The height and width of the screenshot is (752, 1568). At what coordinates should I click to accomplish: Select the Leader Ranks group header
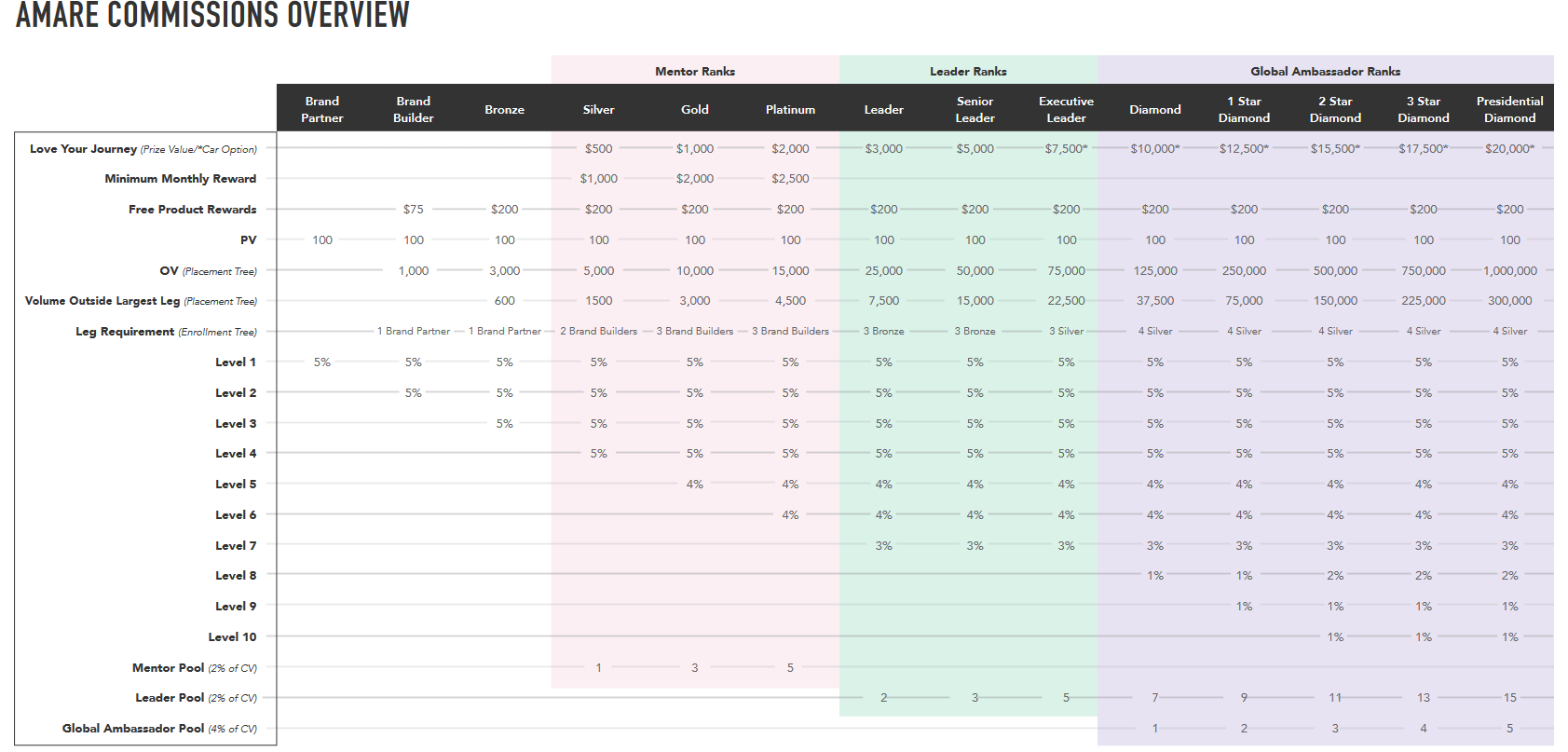coord(968,72)
